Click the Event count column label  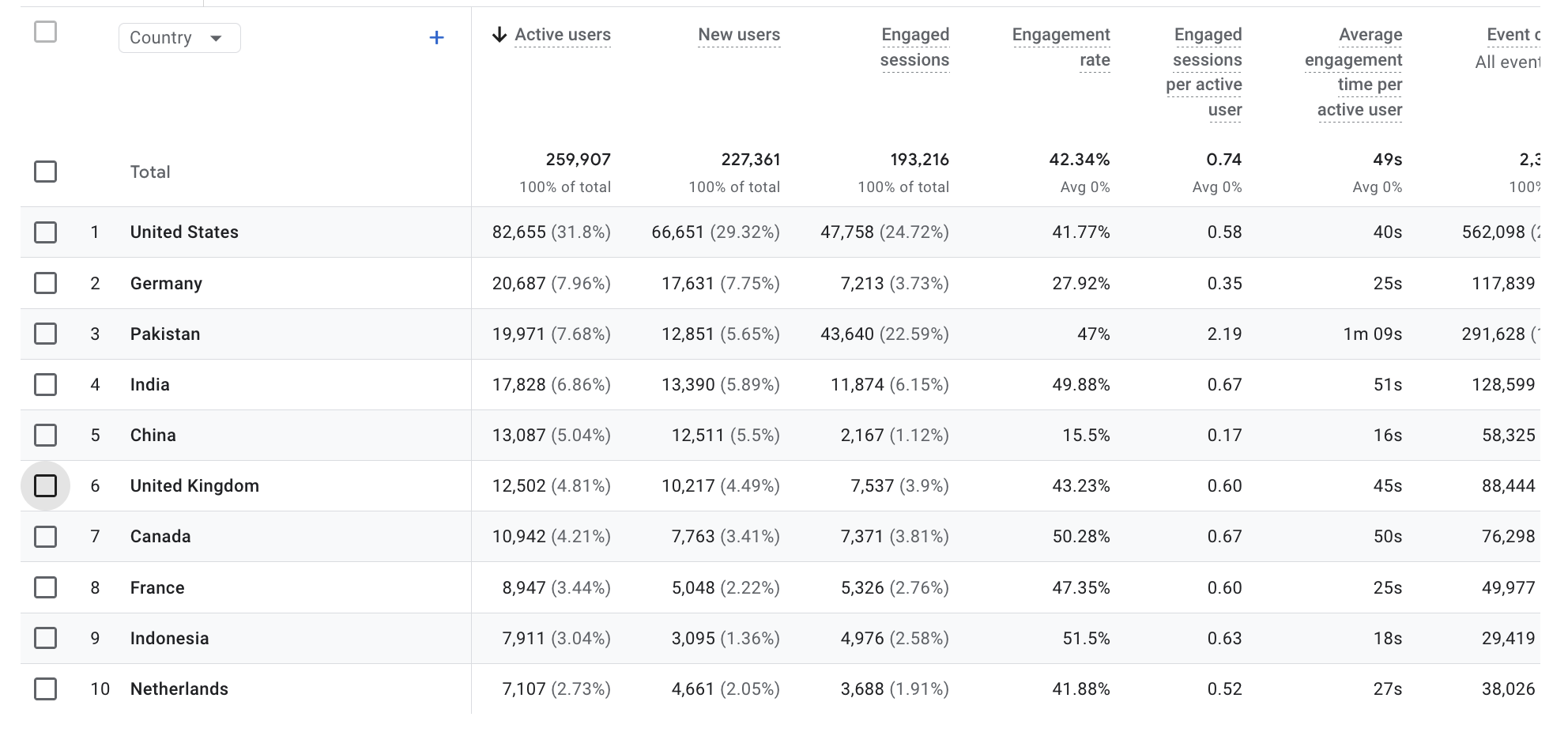[x=1515, y=35]
